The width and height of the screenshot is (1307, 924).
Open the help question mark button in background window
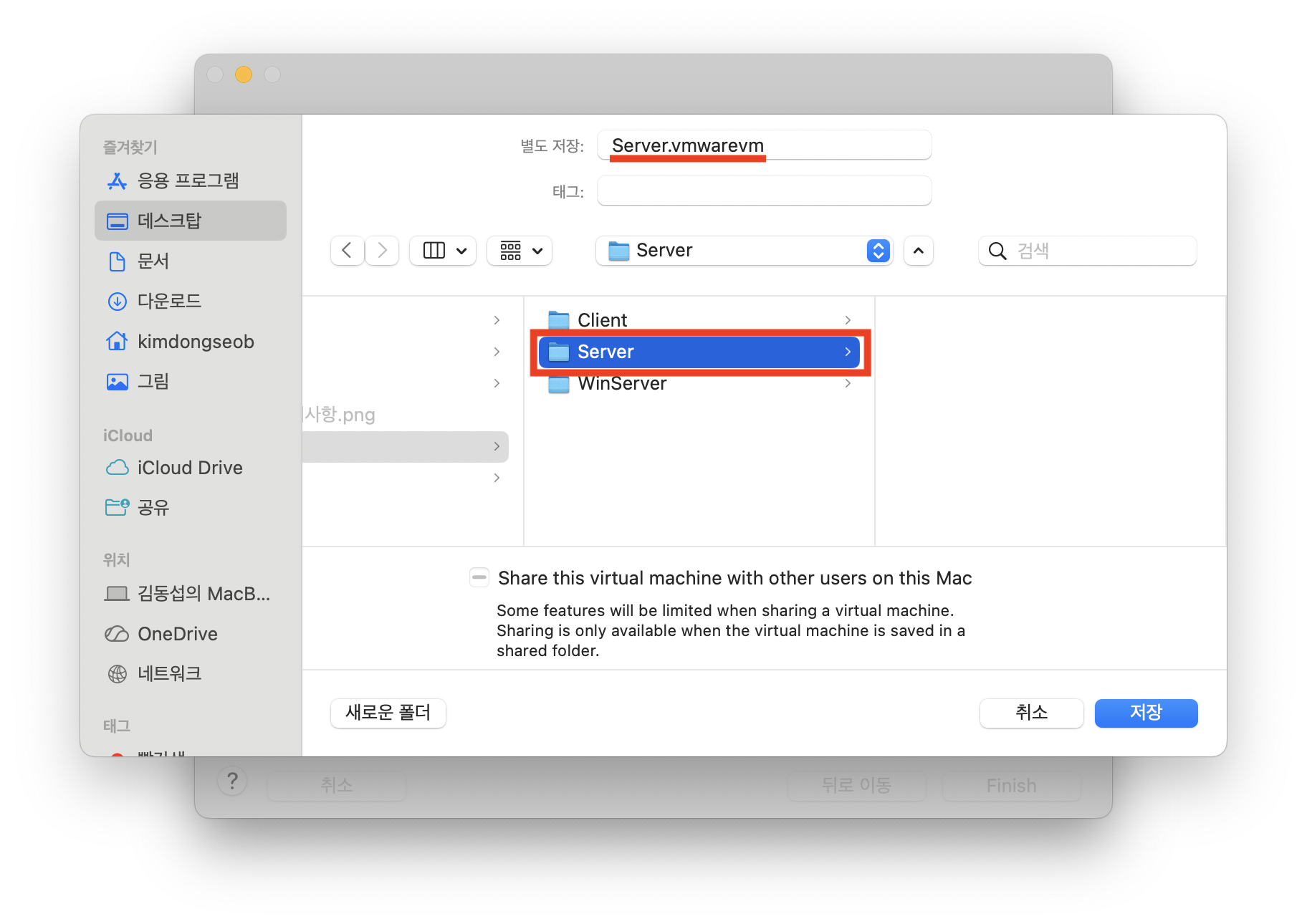pyautogui.click(x=232, y=781)
